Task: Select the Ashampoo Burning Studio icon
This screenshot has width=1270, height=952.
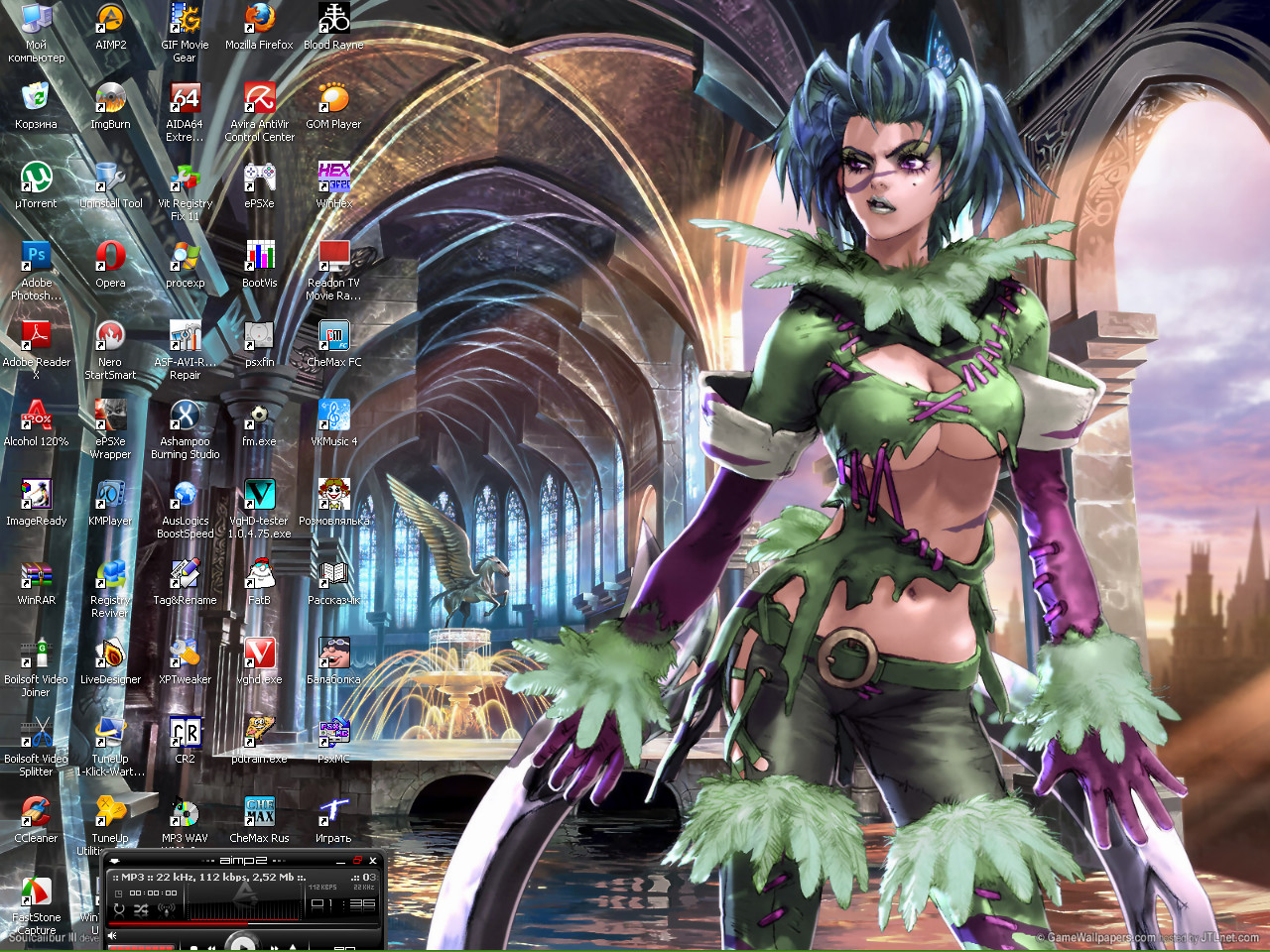Action: (185, 416)
